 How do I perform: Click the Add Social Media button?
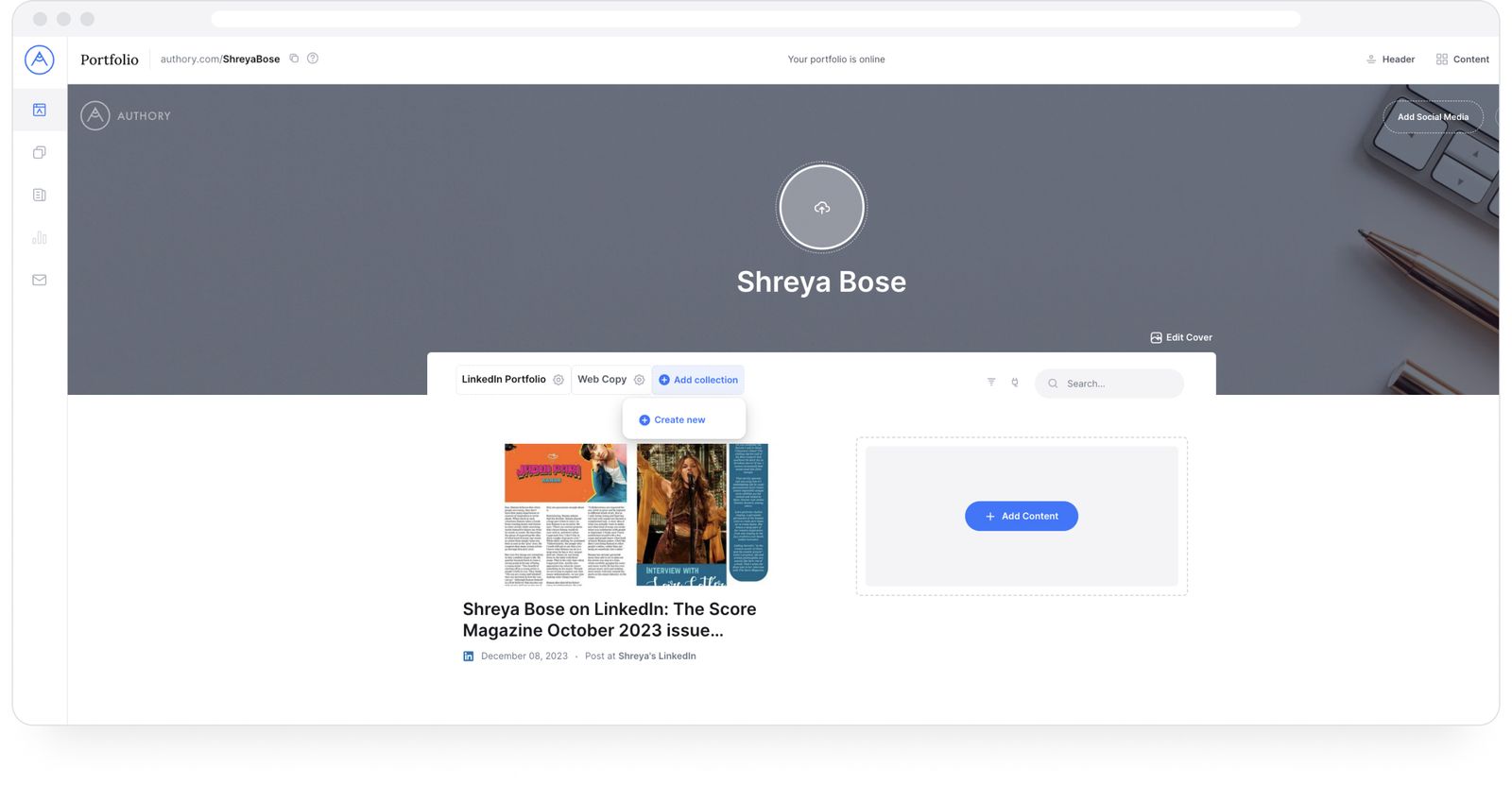click(1433, 117)
